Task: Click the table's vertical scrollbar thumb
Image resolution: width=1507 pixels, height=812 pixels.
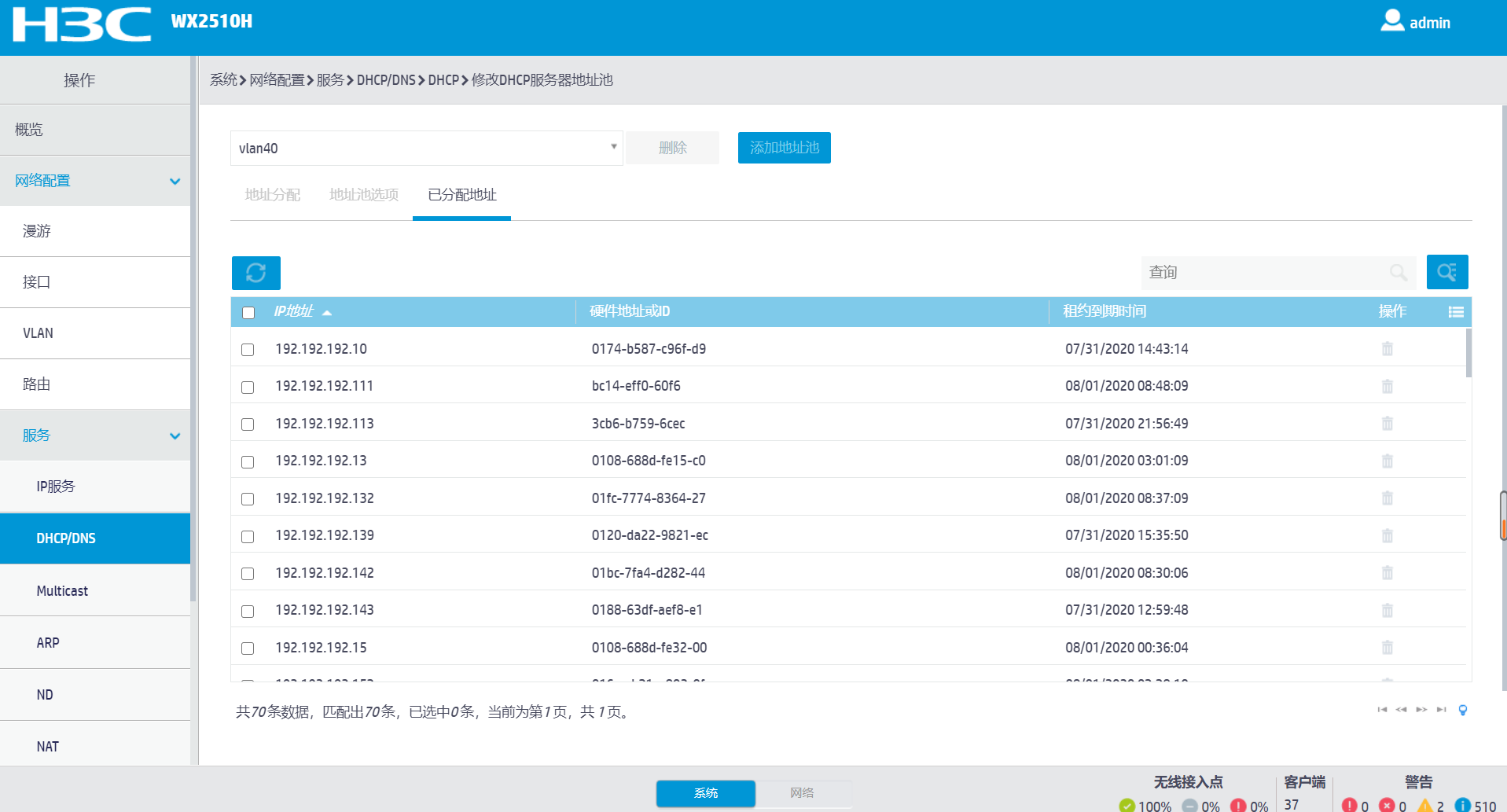Action: [x=1468, y=353]
